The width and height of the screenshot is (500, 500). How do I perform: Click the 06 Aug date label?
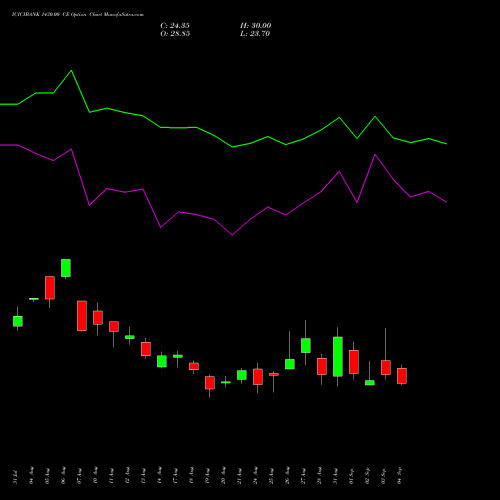point(63,476)
